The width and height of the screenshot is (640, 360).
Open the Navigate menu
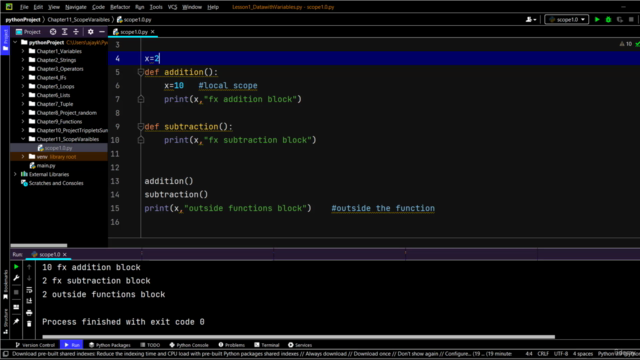[76, 7]
